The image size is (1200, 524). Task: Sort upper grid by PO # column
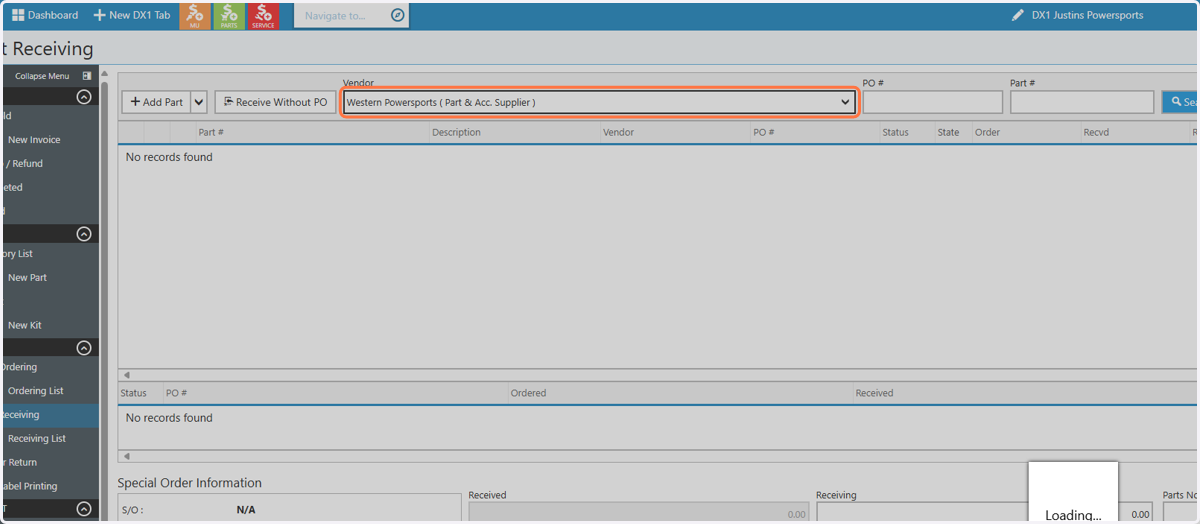[764, 132]
